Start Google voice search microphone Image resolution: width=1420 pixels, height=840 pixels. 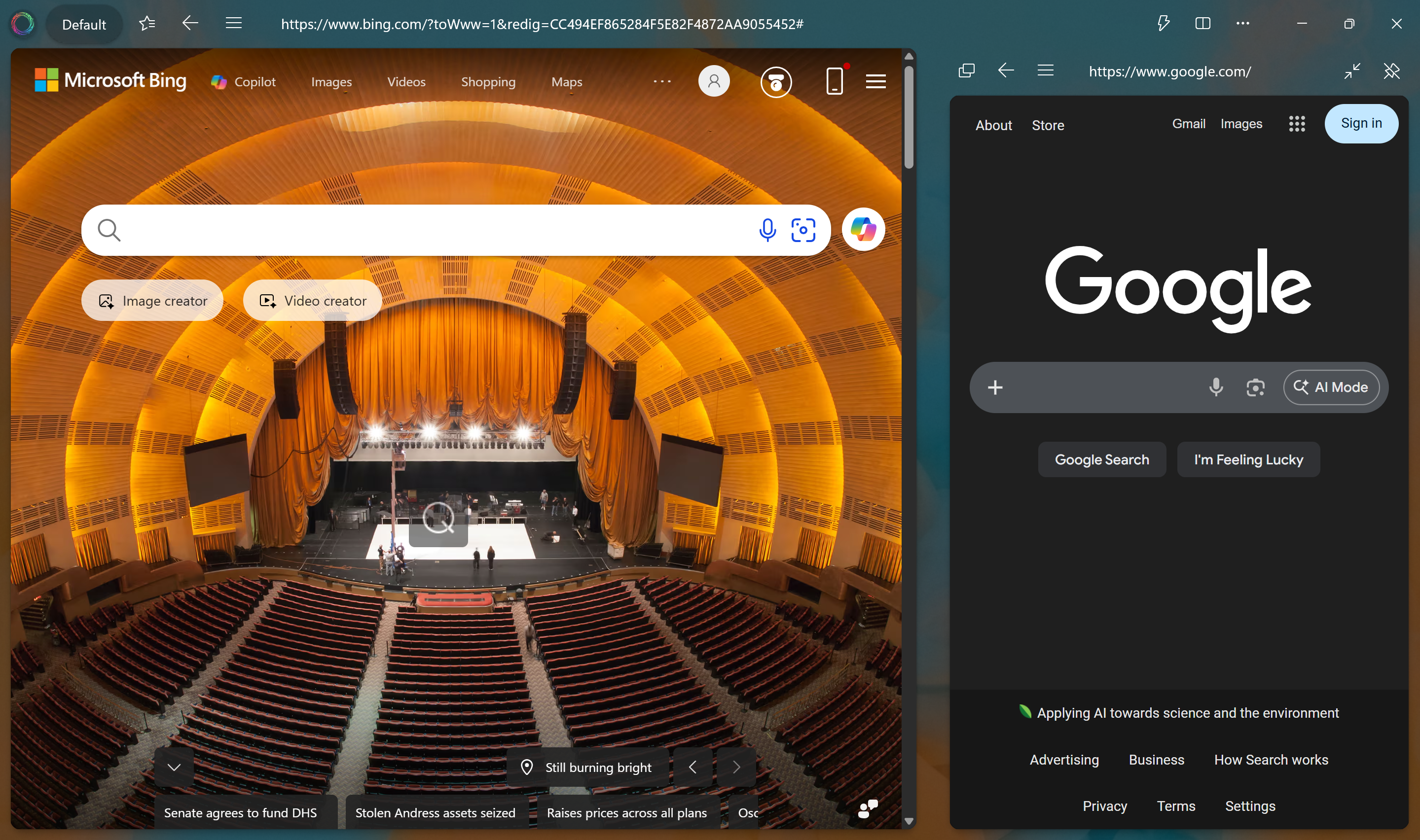click(x=1216, y=387)
